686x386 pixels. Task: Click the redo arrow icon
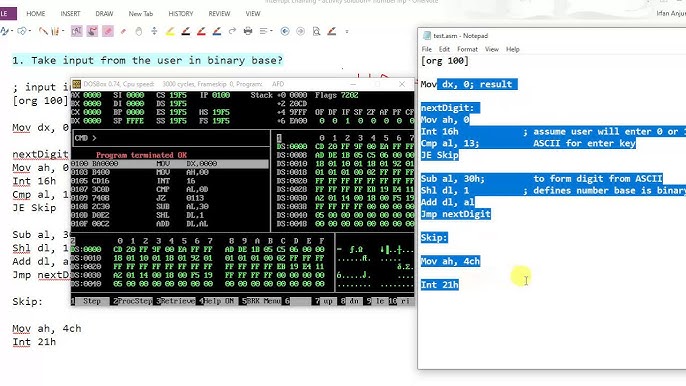(x=232, y=31)
